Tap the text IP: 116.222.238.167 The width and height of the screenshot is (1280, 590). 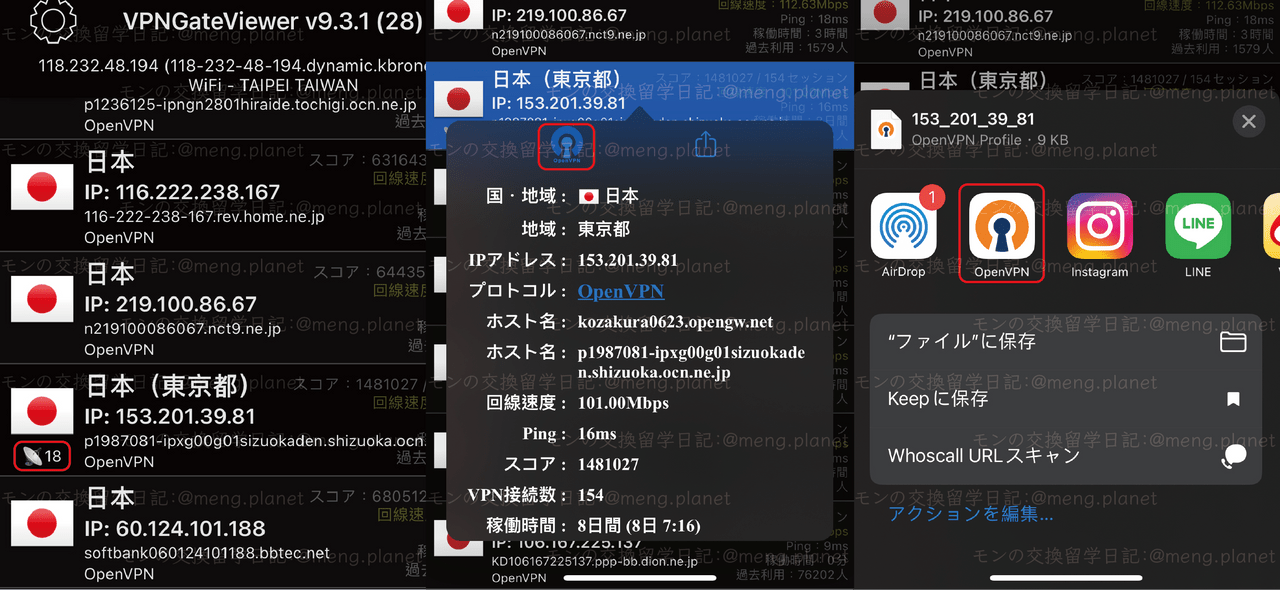[183, 192]
